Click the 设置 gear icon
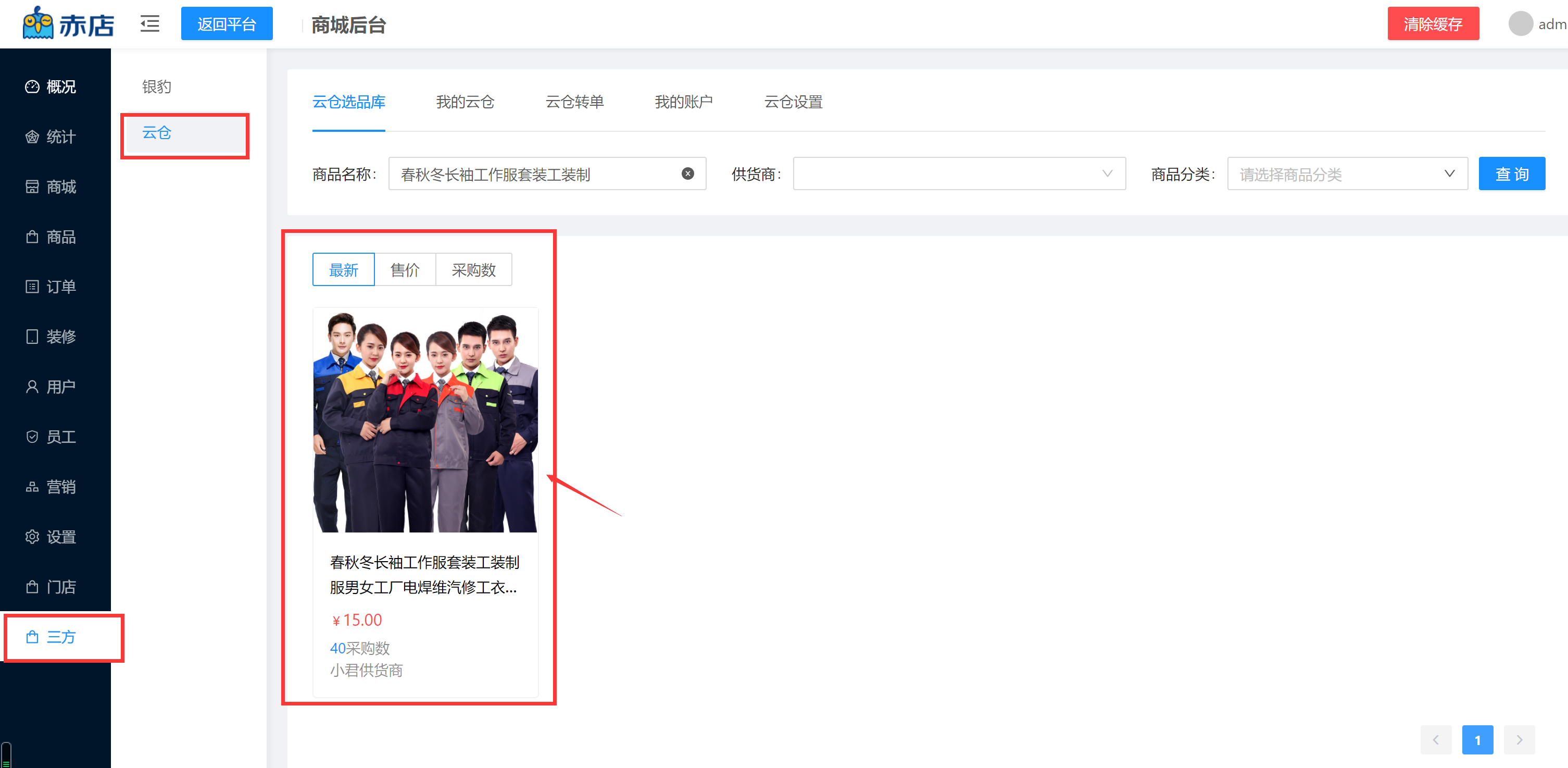Image resolution: width=1568 pixels, height=768 pixels. tap(32, 537)
